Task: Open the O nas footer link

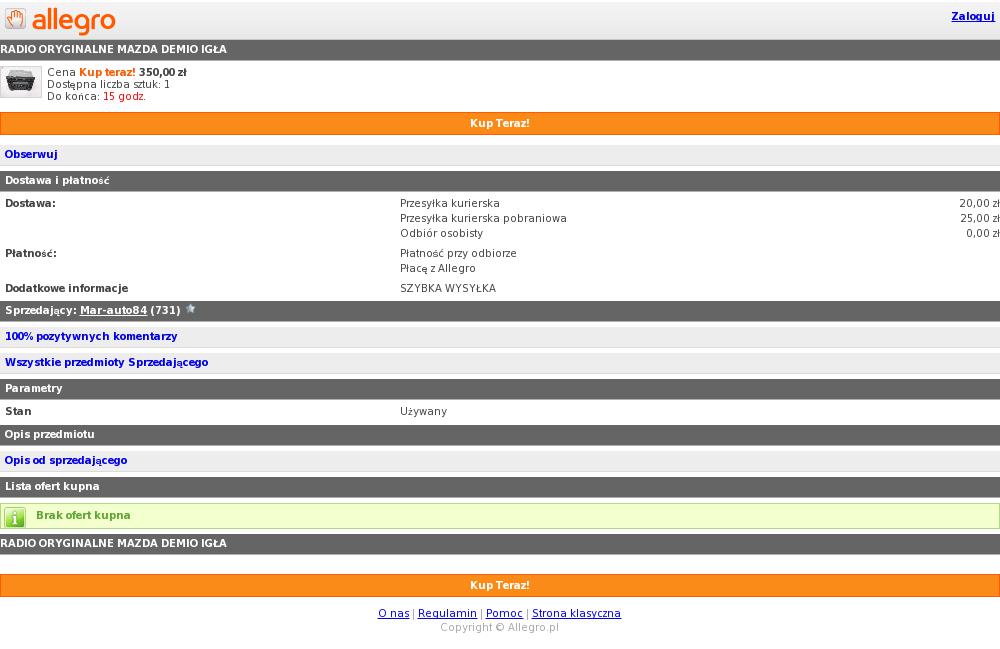Action: 393,613
